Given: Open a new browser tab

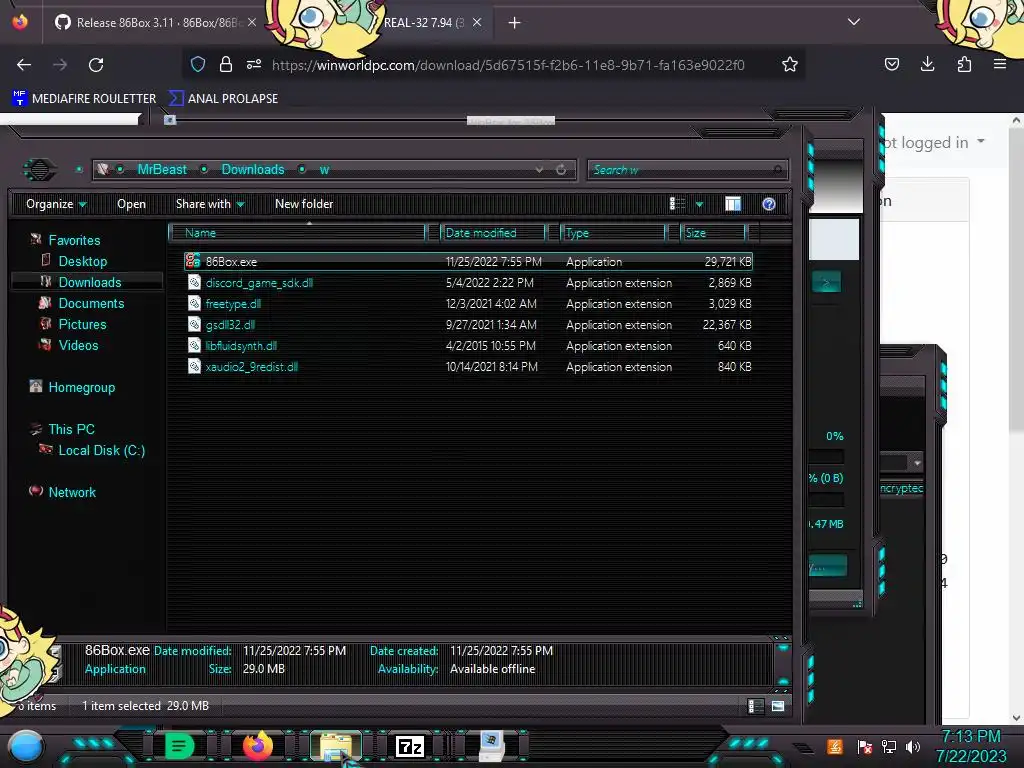Looking at the screenshot, I should pyautogui.click(x=515, y=23).
